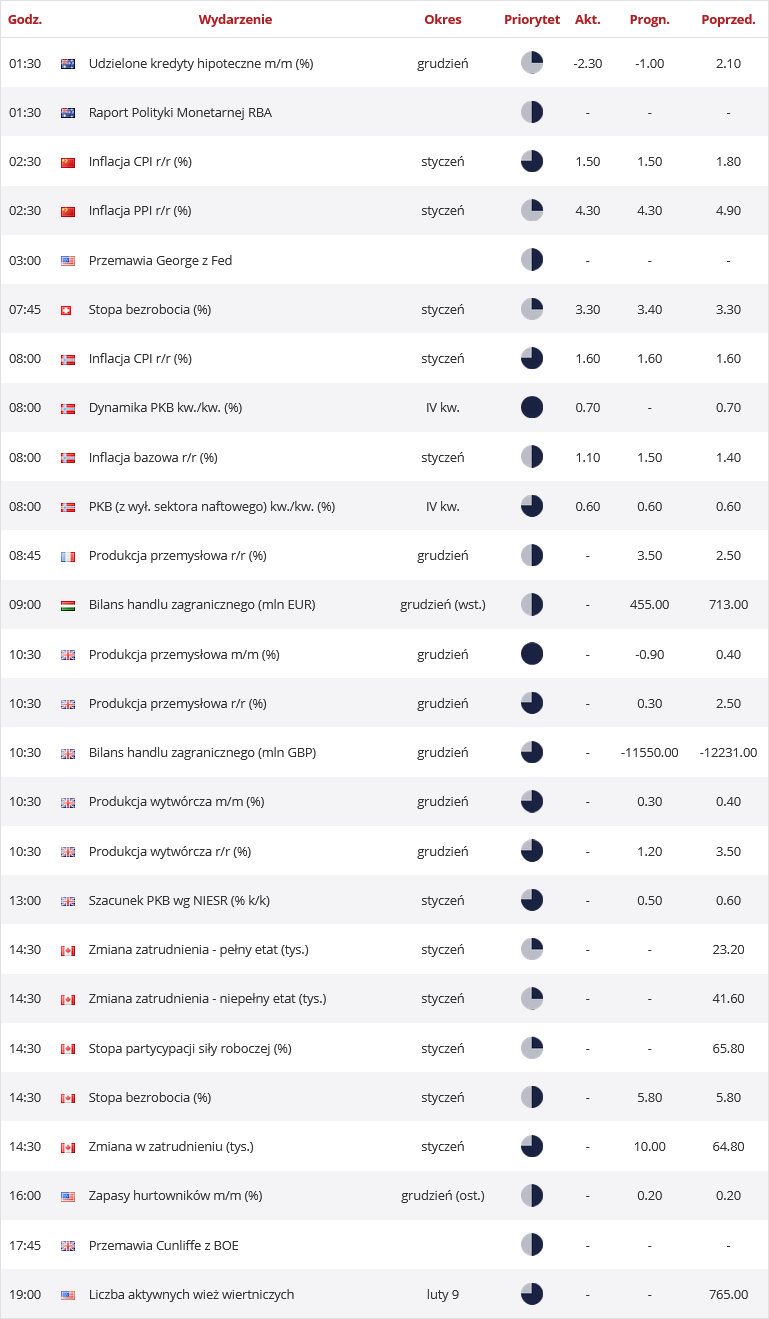Click the Okres column header
This screenshot has width=769, height=1319.
(443, 19)
